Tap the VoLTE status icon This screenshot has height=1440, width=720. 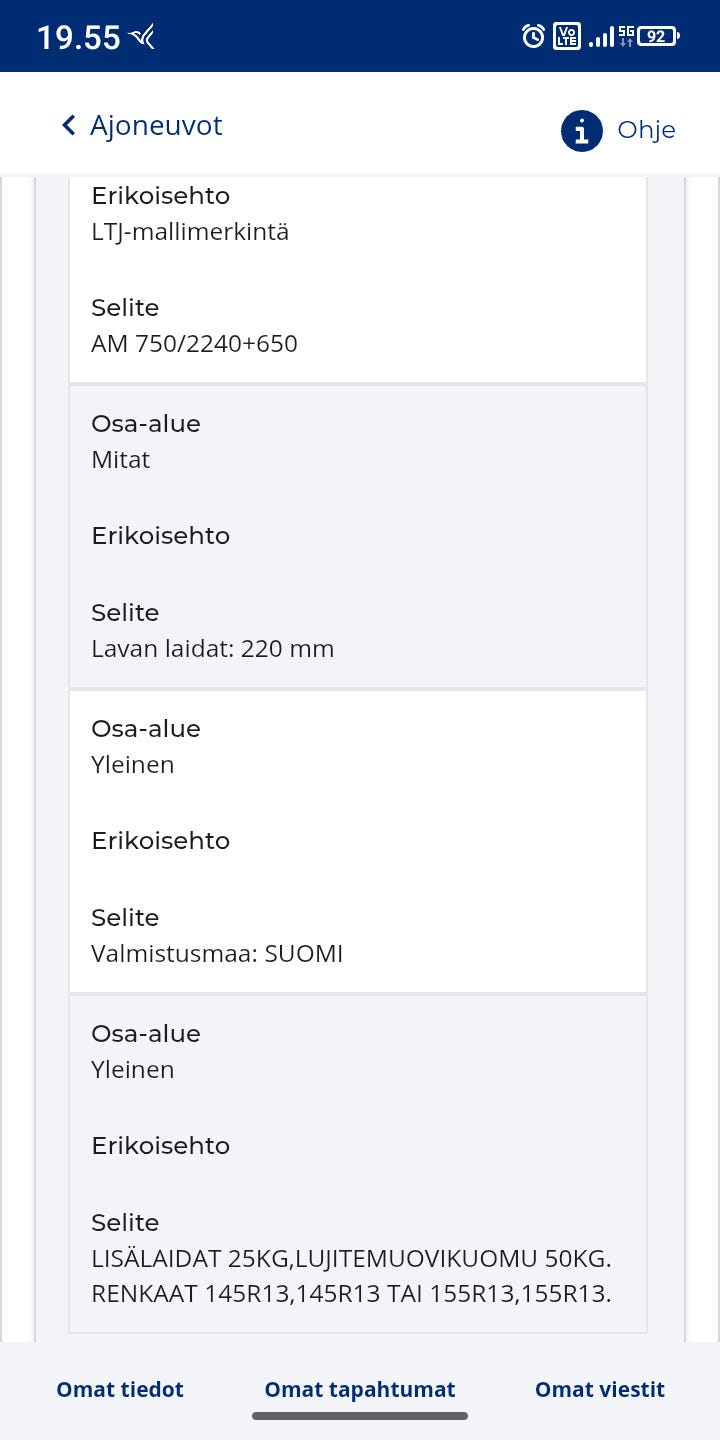567,37
